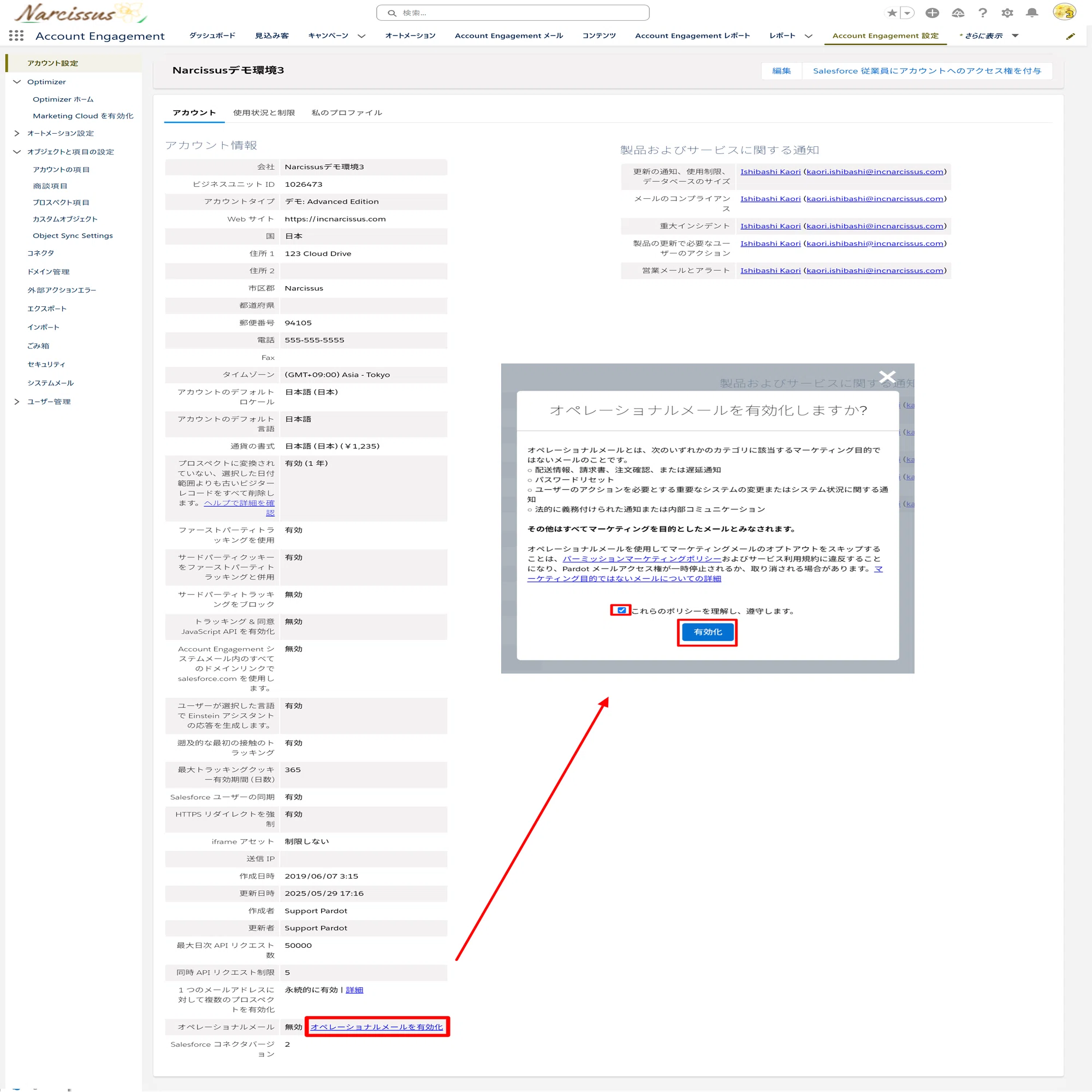The width and height of the screenshot is (1092, 1092).
Task: Open the ダッシュボード nav tab
Action: click(212, 35)
